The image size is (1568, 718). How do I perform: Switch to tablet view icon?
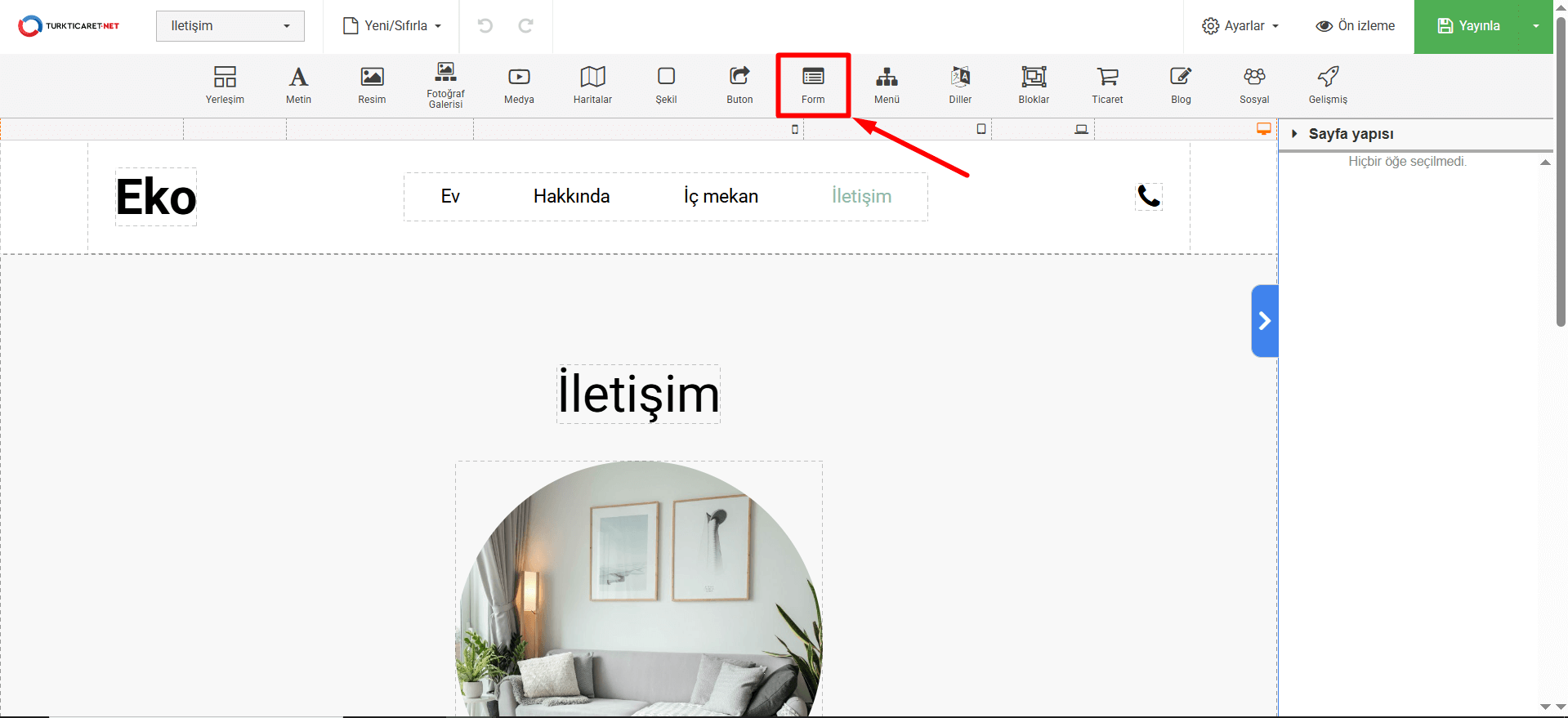coord(981,129)
